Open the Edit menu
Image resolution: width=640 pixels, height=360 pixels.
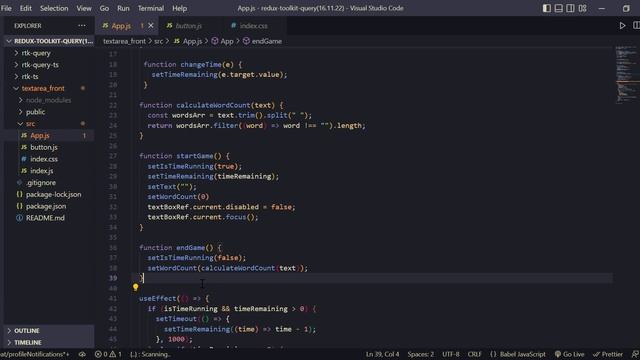(25, 8)
